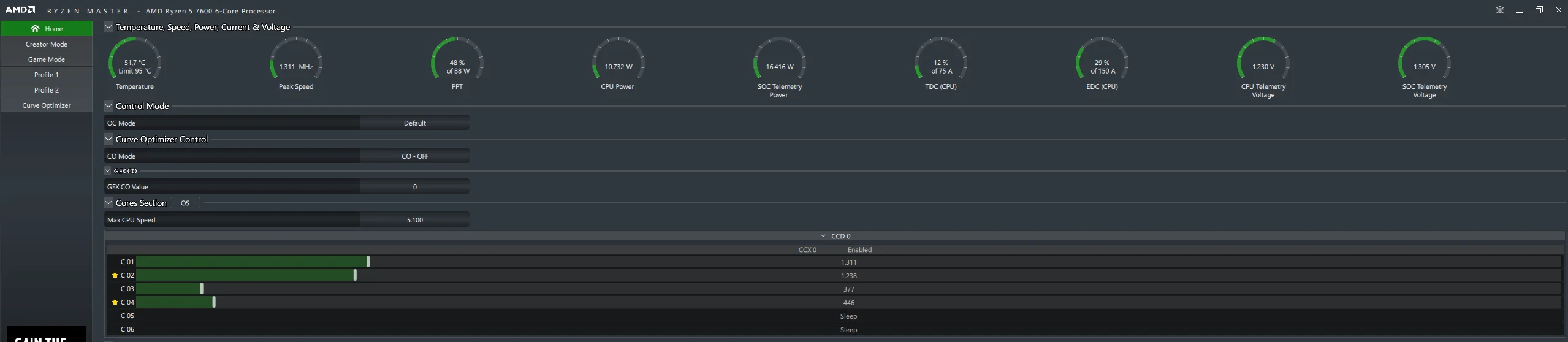
Task: Click the CO Mode CO - OFF value
Action: tap(415, 156)
